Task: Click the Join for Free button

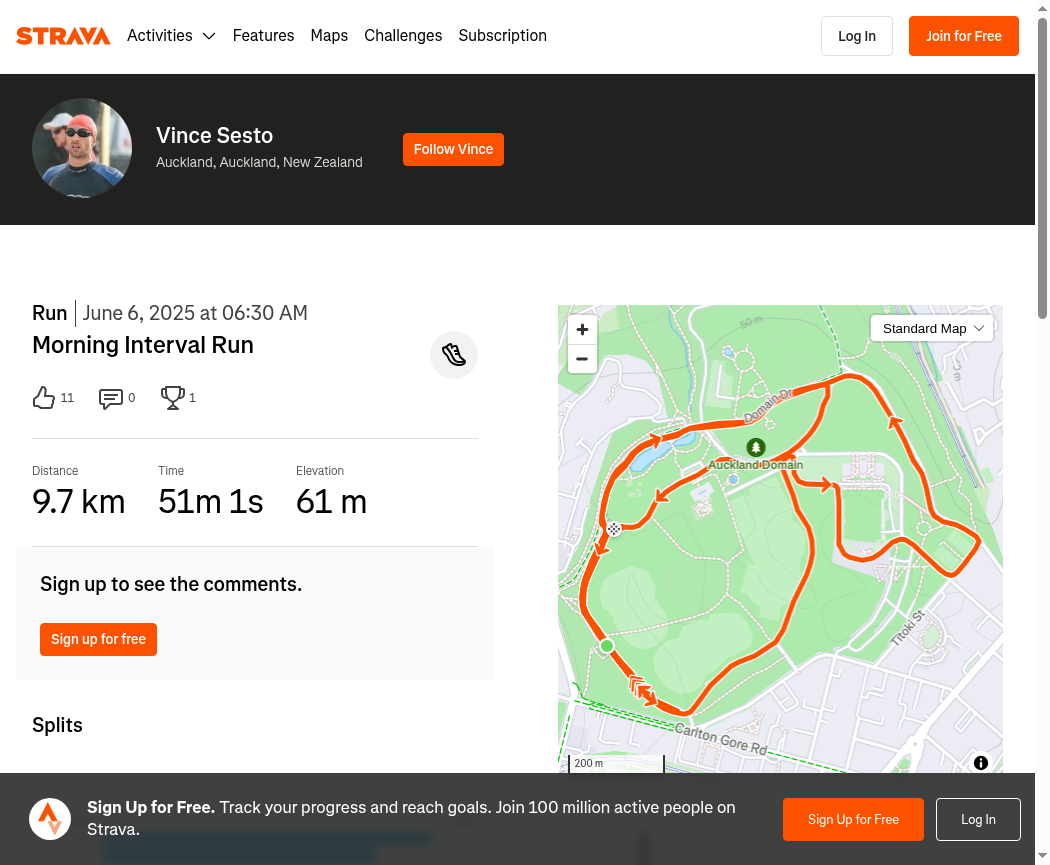Action: point(964,36)
